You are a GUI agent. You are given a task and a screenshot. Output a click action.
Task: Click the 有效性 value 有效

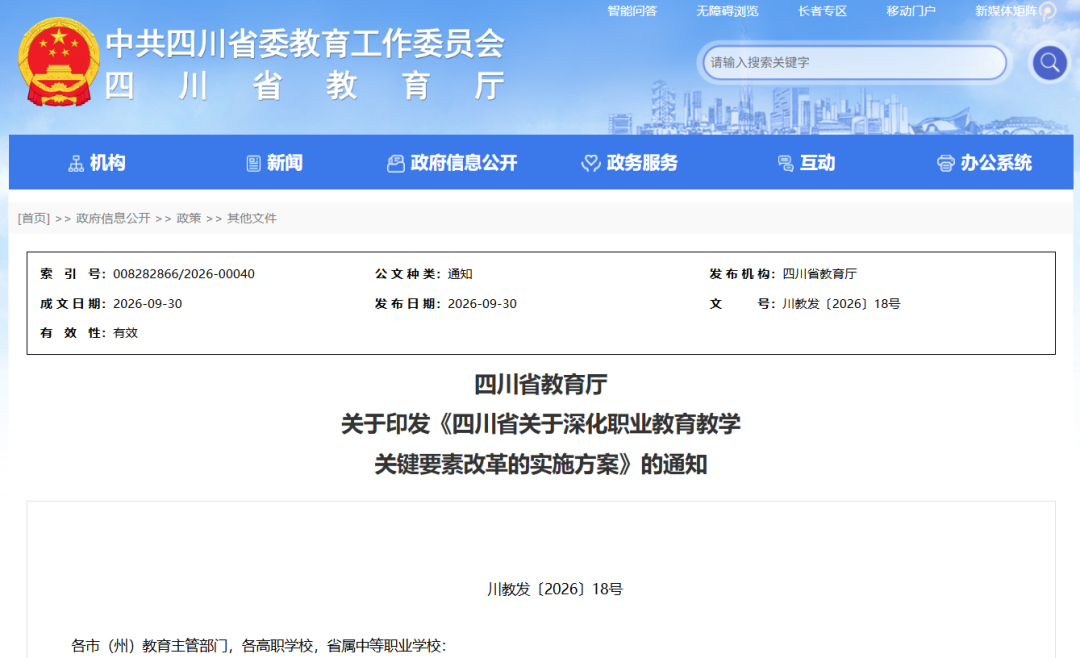coord(125,333)
